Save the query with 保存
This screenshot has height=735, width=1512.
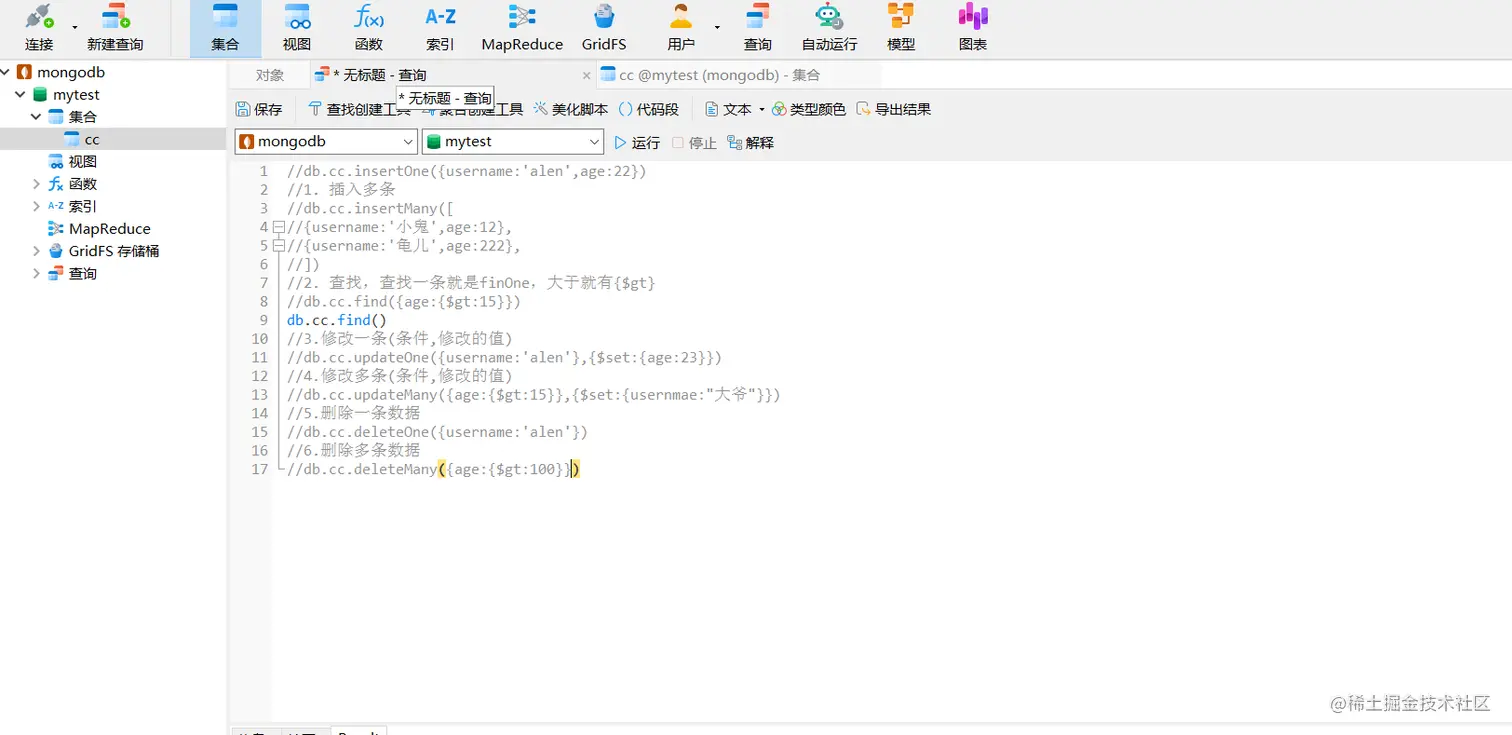click(259, 109)
